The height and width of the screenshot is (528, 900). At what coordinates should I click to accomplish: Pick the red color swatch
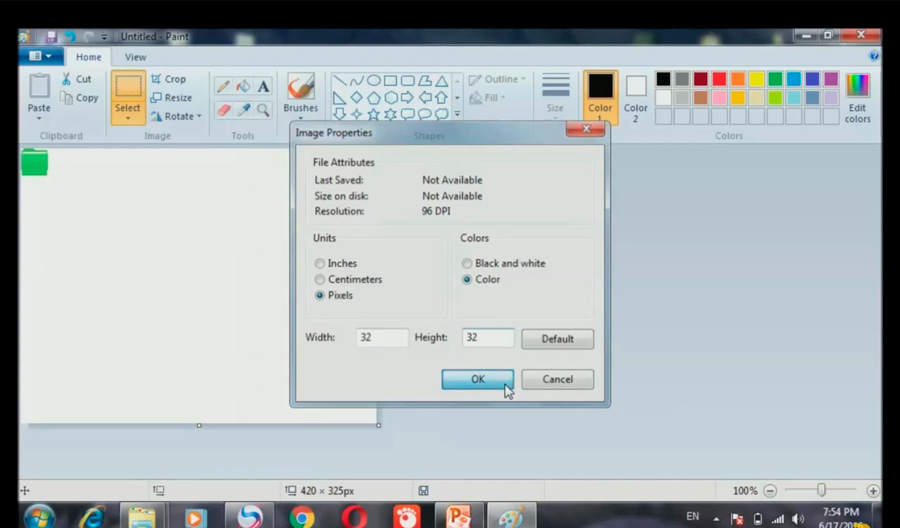[719, 79]
